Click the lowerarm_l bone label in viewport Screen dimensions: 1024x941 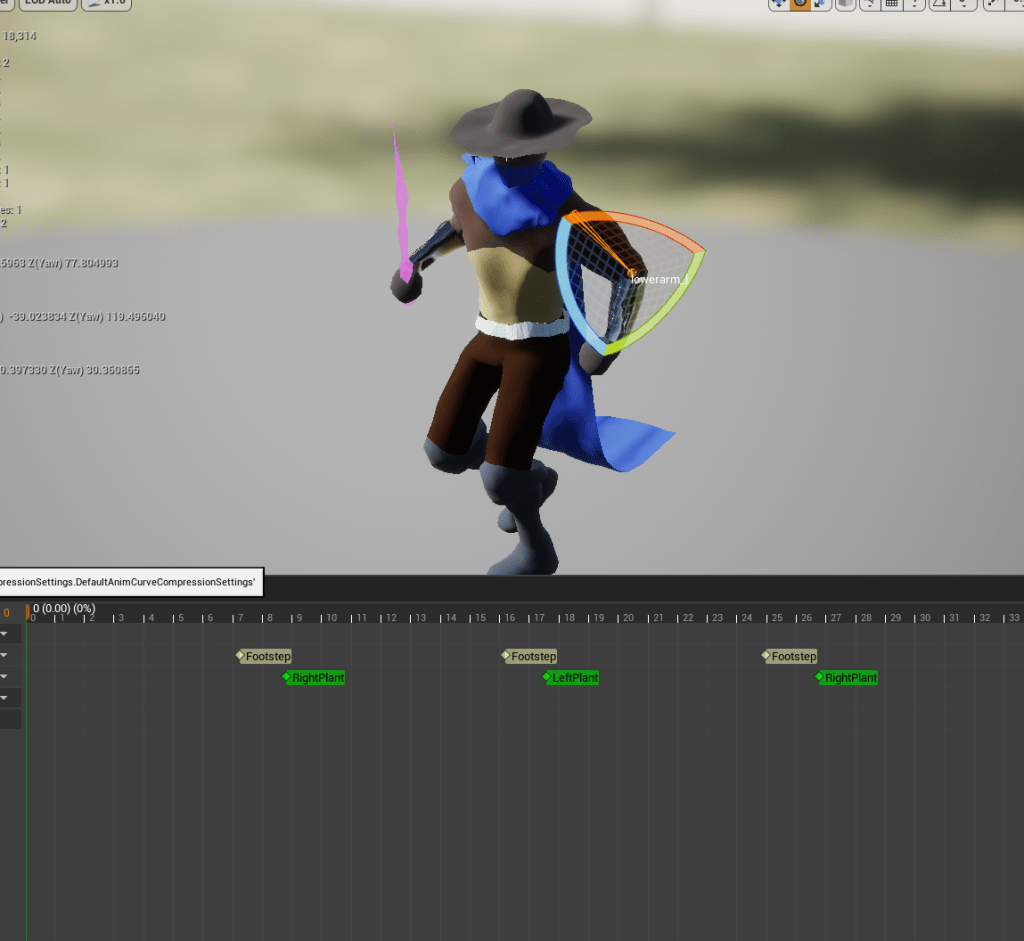pos(660,279)
